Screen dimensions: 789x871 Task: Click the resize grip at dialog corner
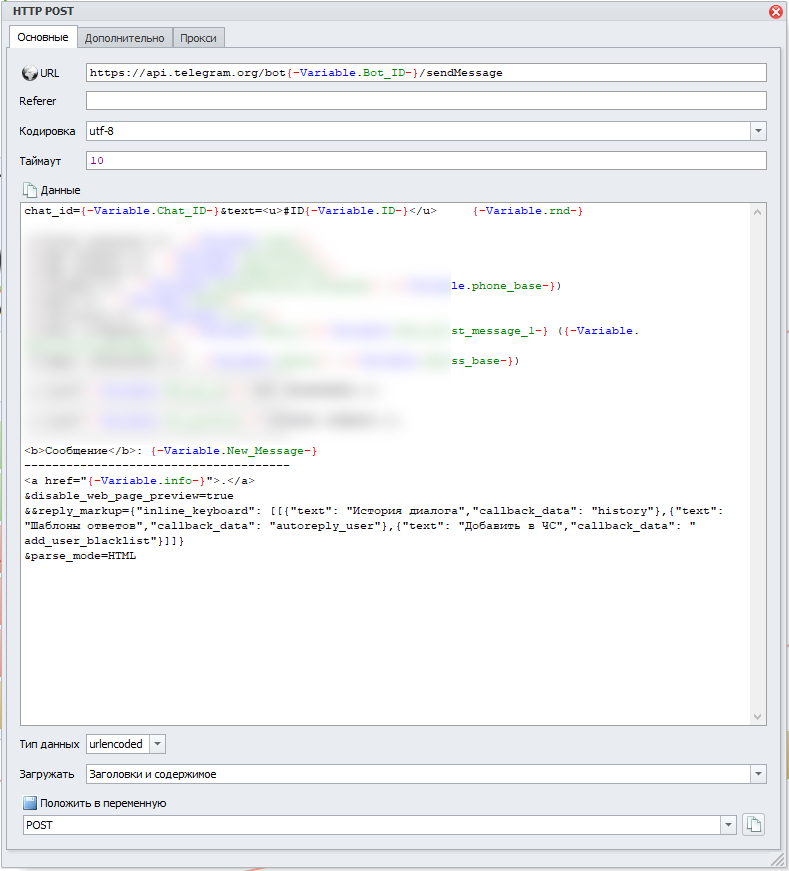(777, 859)
